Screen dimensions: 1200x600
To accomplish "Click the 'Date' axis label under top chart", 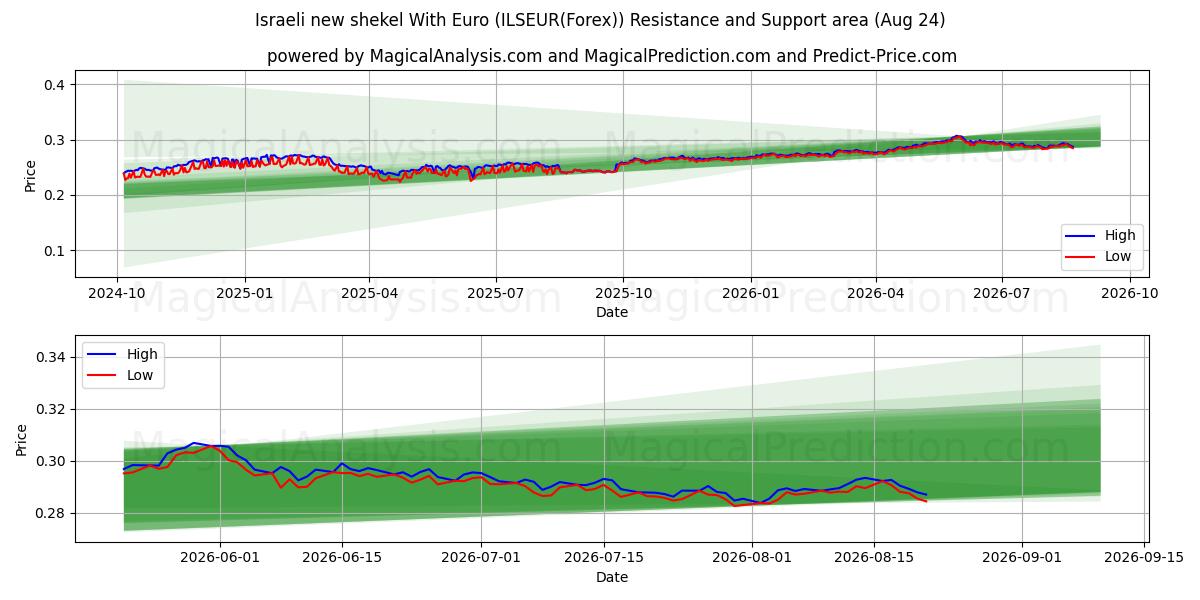I will [x=612, y=312].
